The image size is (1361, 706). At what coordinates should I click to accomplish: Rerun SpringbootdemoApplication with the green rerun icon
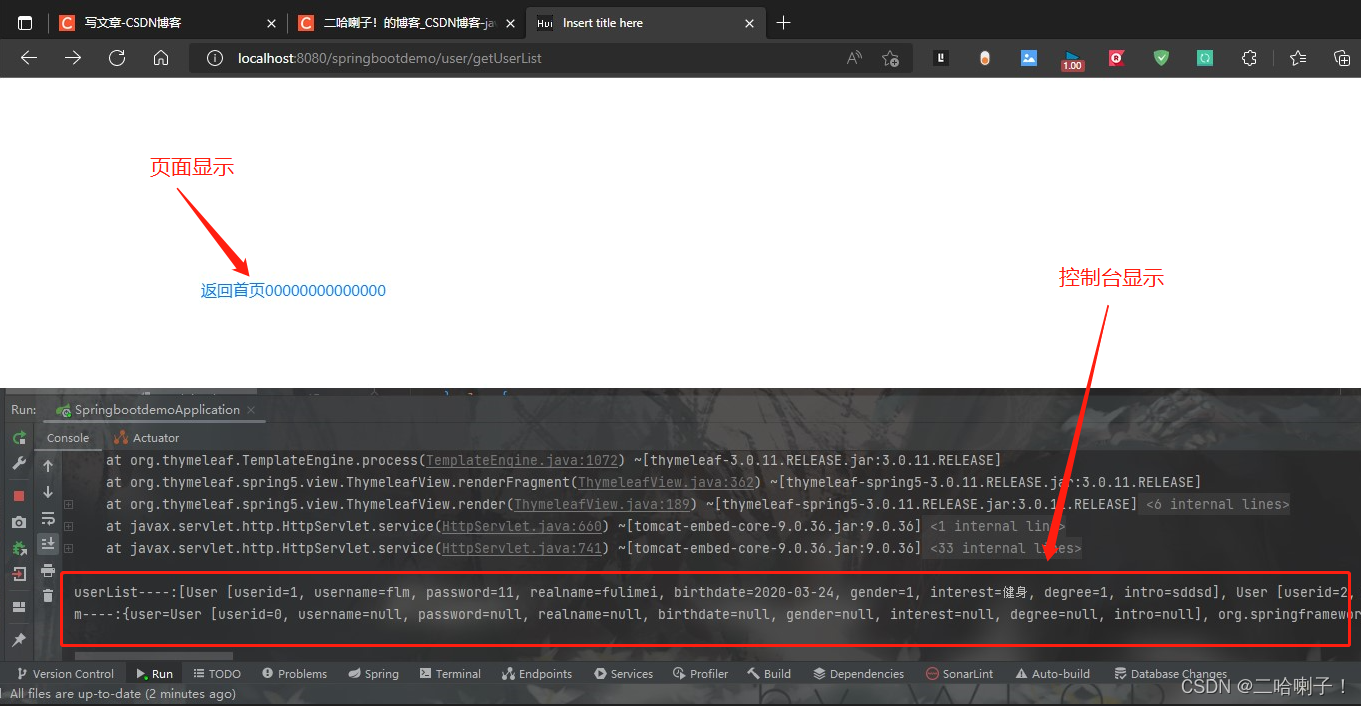(19, 438)
